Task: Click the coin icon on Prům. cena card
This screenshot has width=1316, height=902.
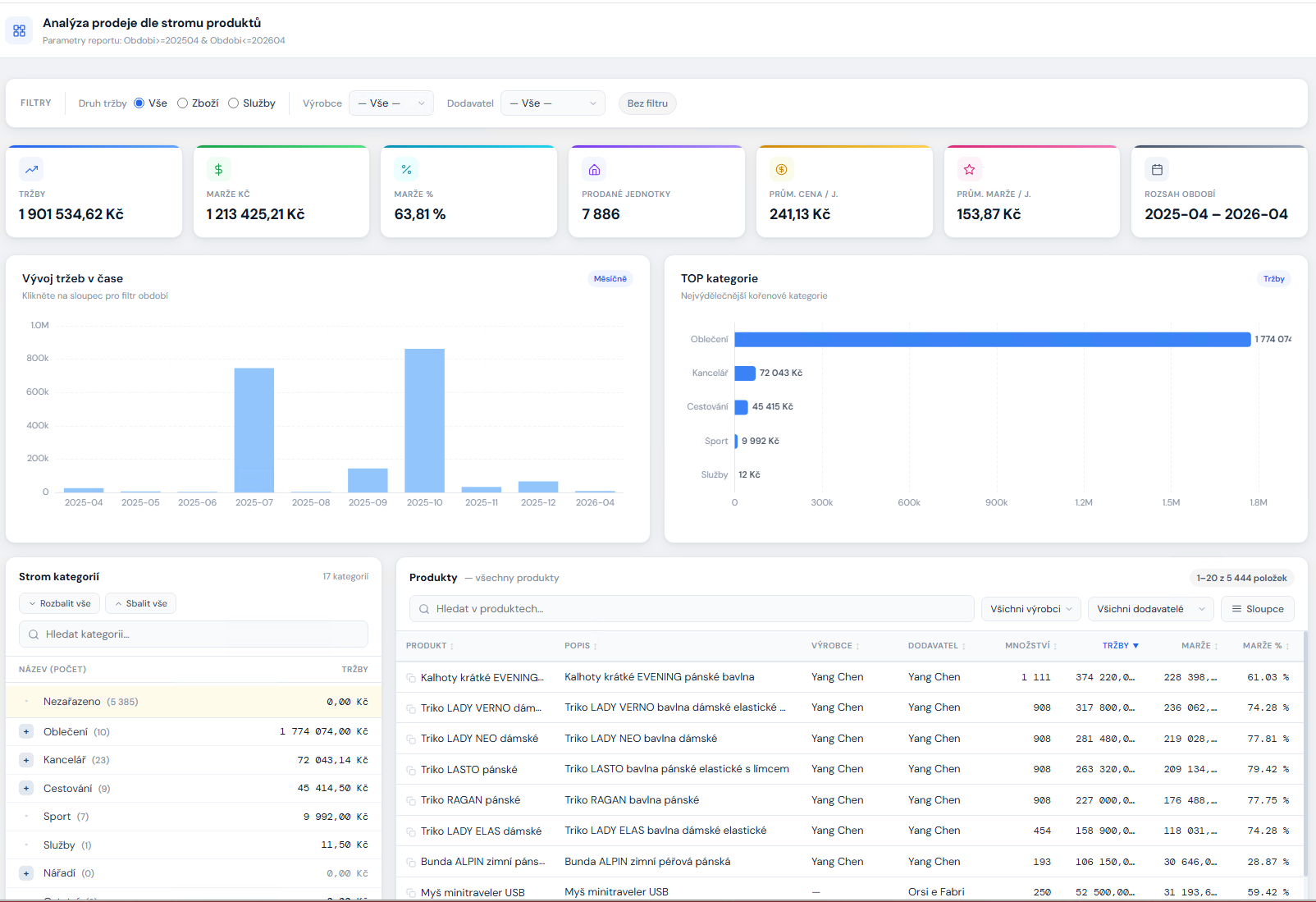Action: 781,170
